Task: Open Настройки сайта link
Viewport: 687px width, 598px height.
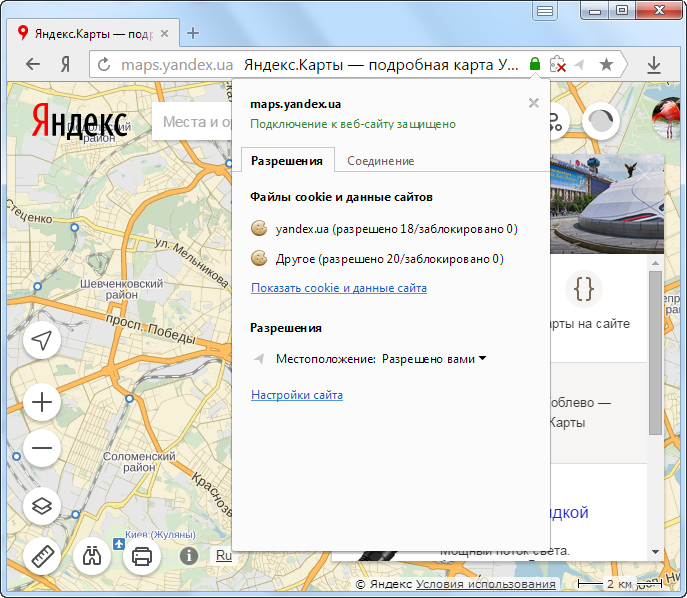Action: pos(297,395)
